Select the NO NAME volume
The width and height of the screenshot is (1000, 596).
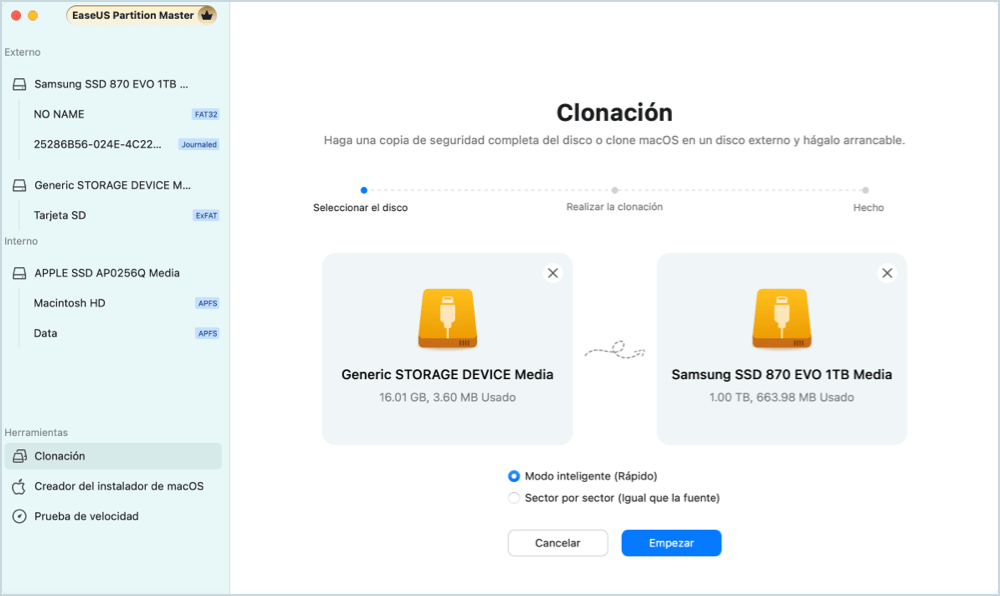[59, 114]
